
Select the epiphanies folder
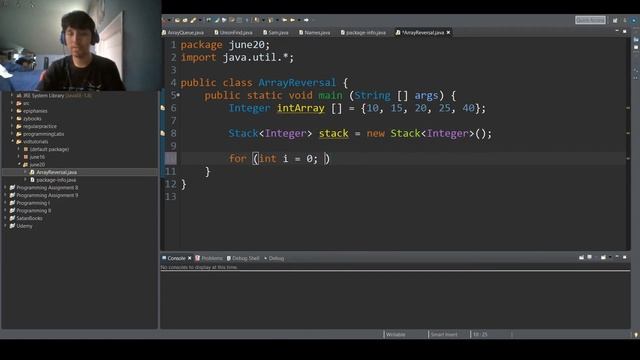35,111
